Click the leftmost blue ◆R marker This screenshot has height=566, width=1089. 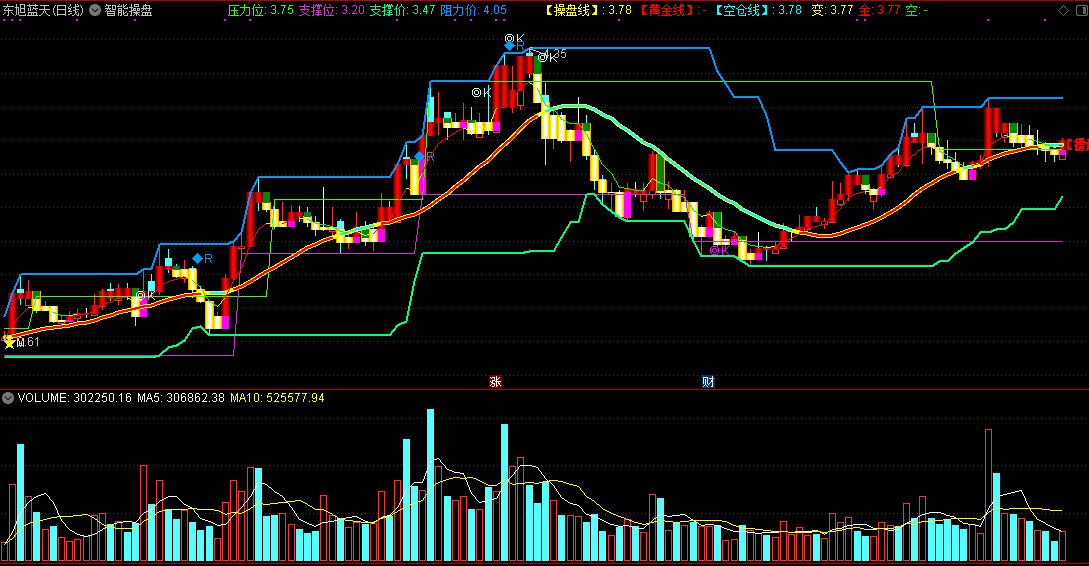pos(202,258)
